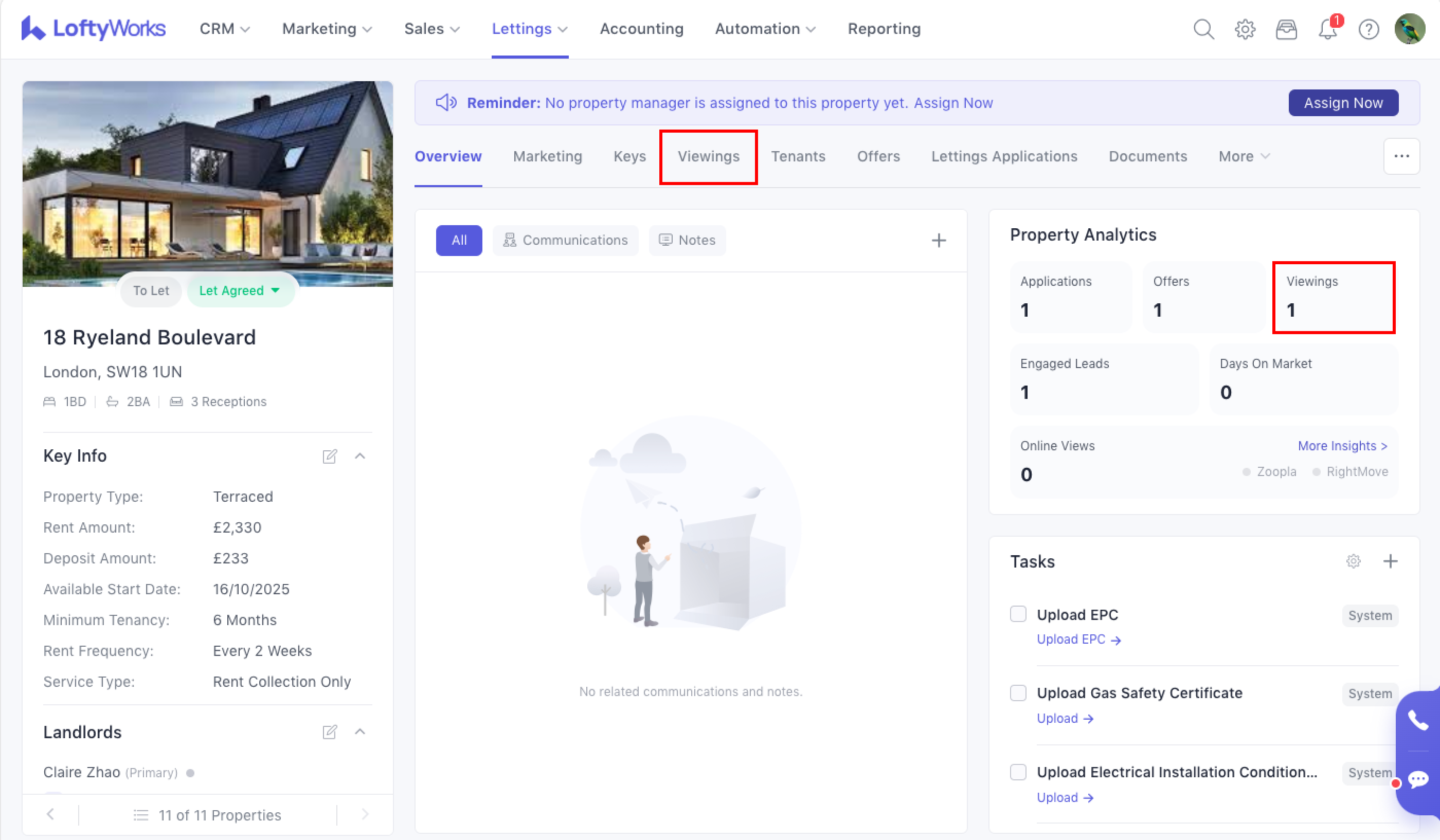Click the phone call floating icon
This screenshot has height=840, width=1440.
pyautogui.click(x=1418, y=721)
